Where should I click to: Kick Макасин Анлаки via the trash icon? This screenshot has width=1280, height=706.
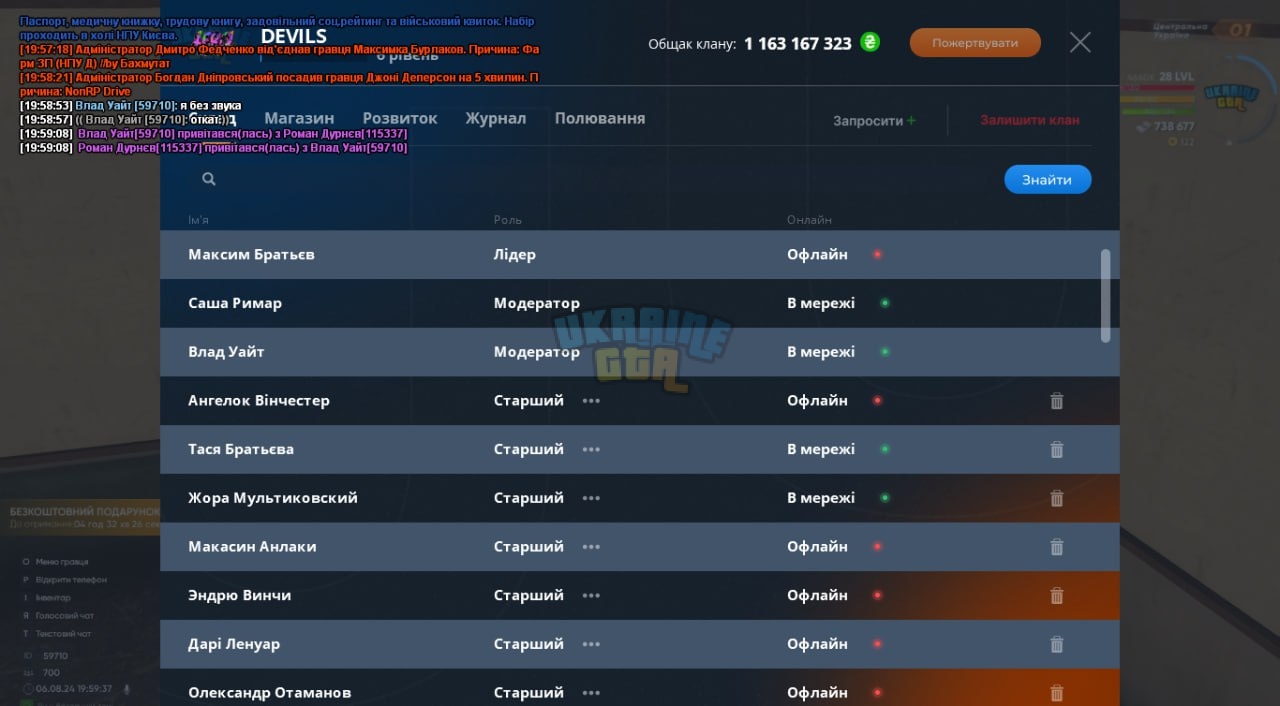coord(1056,547)
